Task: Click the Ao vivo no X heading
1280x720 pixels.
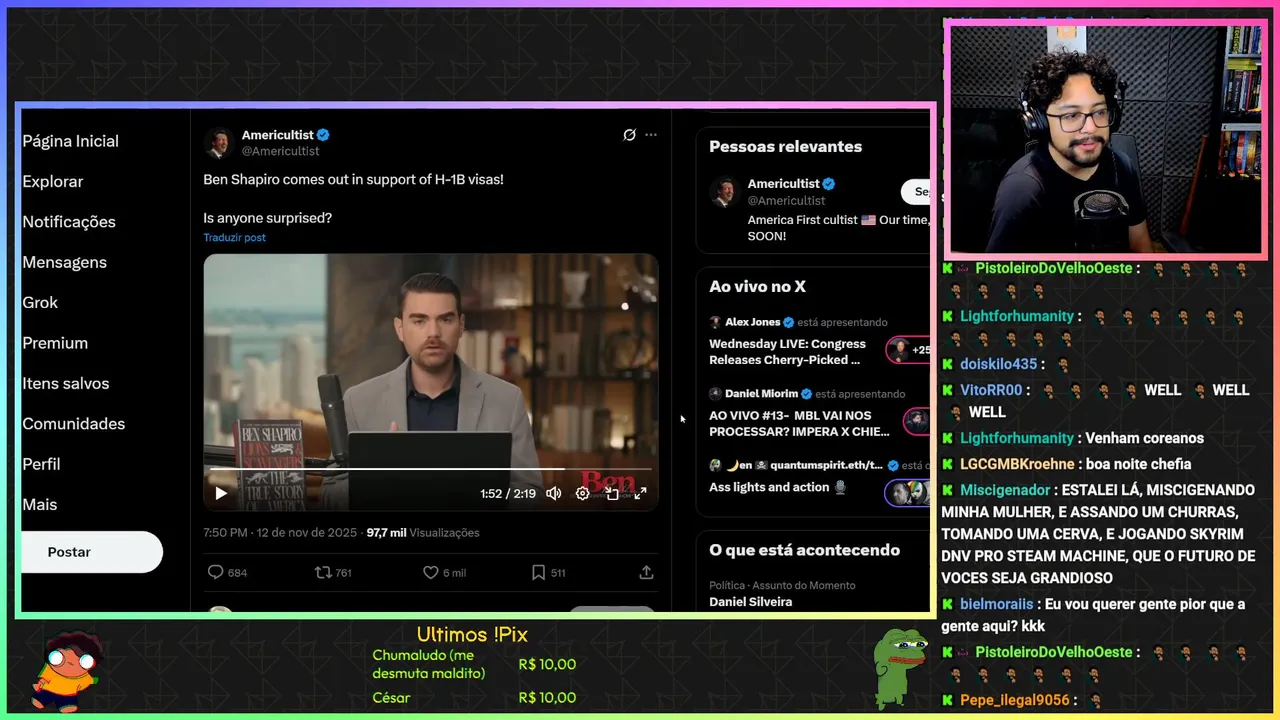Action: pyautogui.click(x=757, y=287)
